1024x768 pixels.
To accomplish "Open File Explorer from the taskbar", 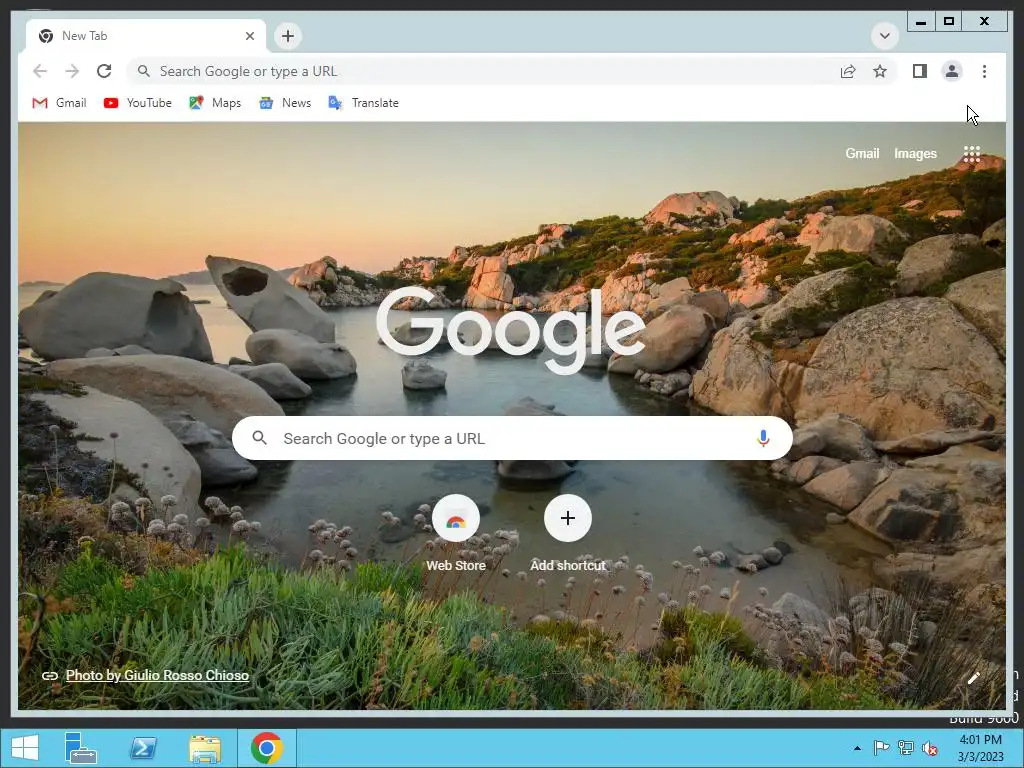I will [205, 748].
